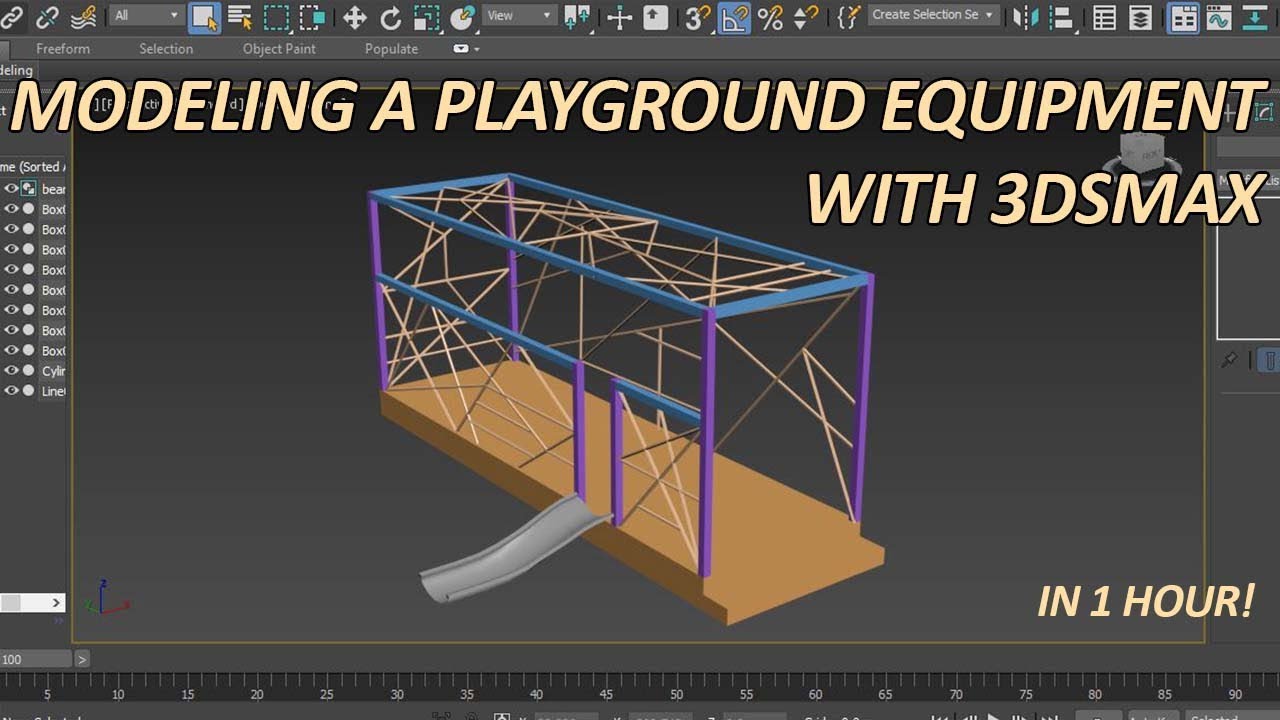
Task: Click frame 60 on the timeline
Action: point(816,694)
